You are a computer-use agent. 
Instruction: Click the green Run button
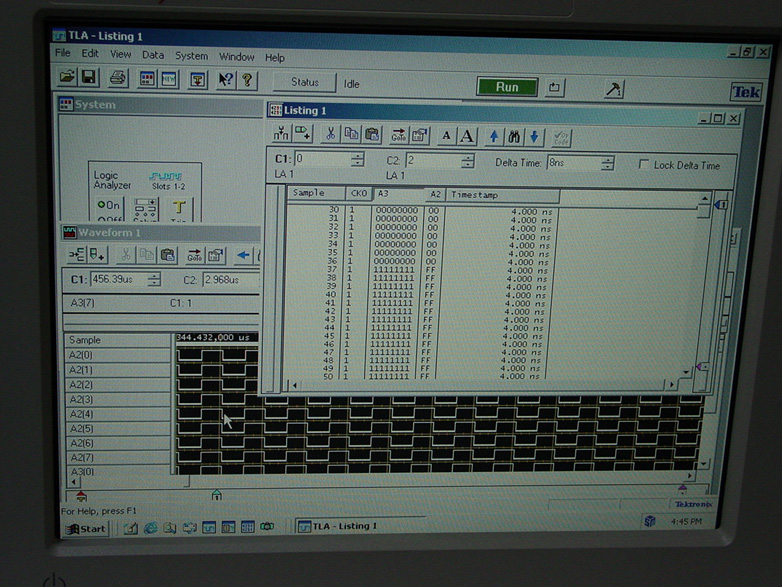click(x=507, y=87)
